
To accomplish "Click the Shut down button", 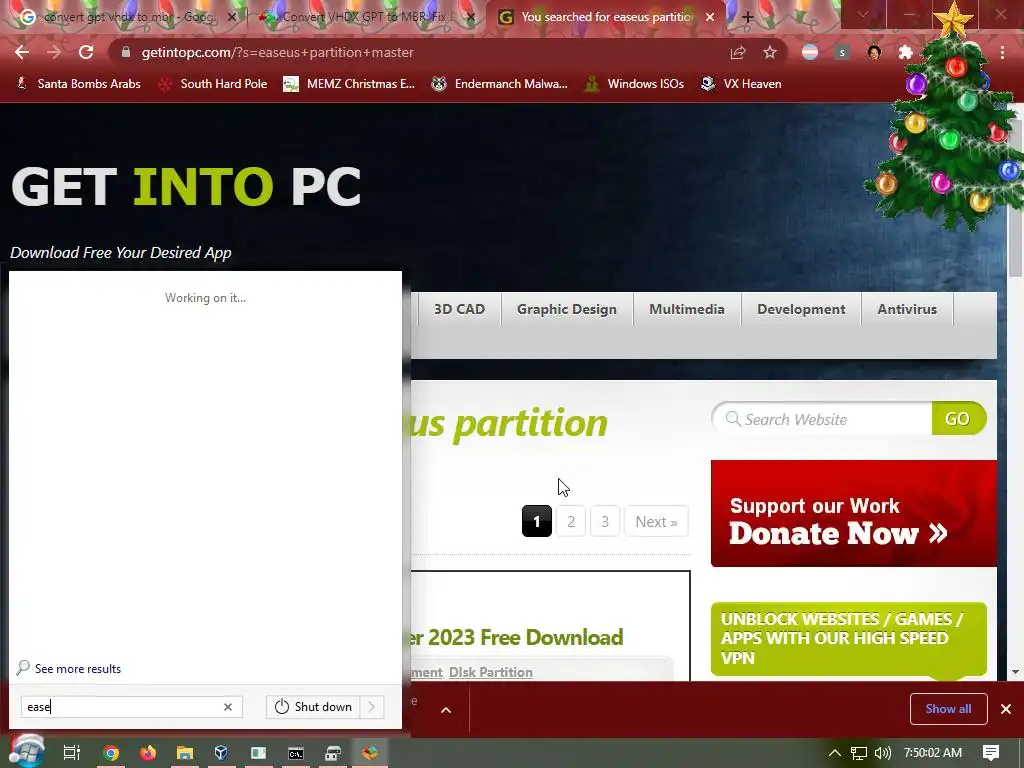I will tap(313, 707).
